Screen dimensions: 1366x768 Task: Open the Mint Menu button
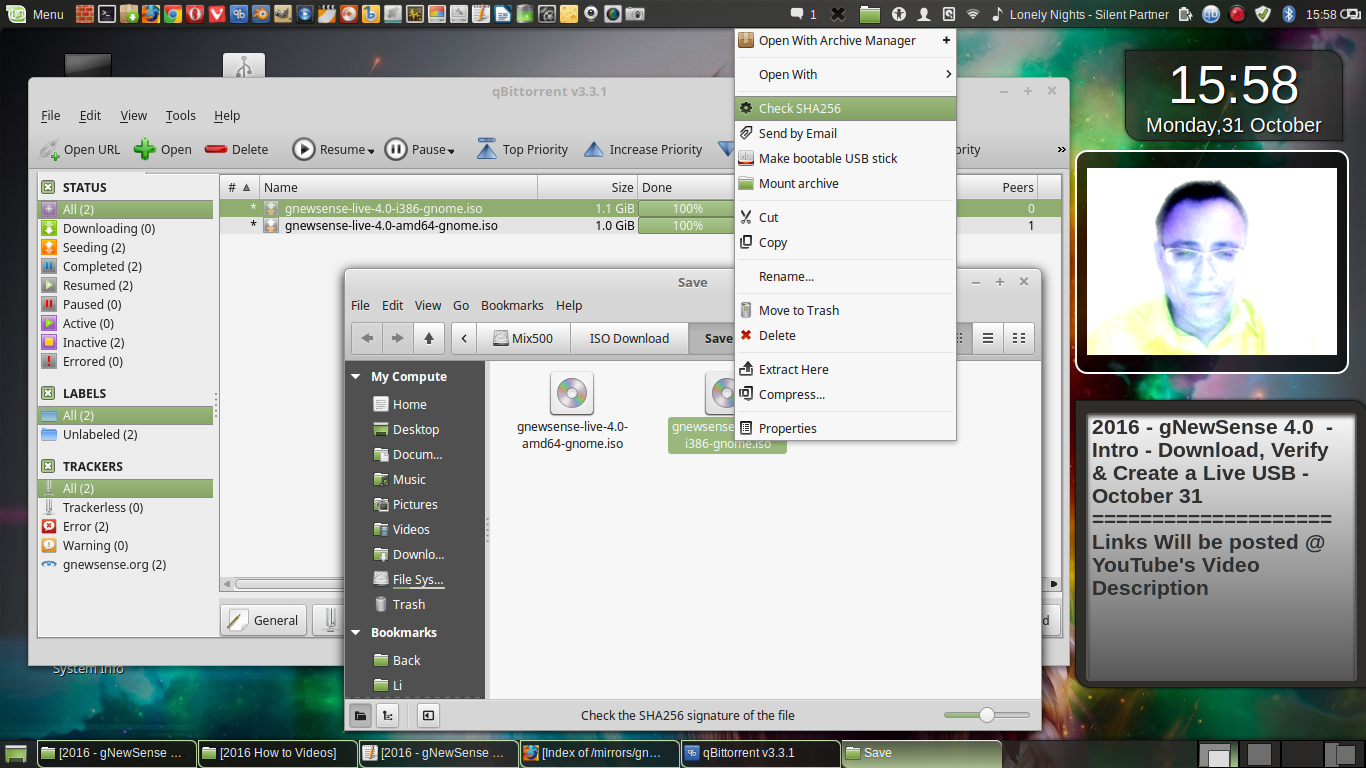(x=35, y=14)
